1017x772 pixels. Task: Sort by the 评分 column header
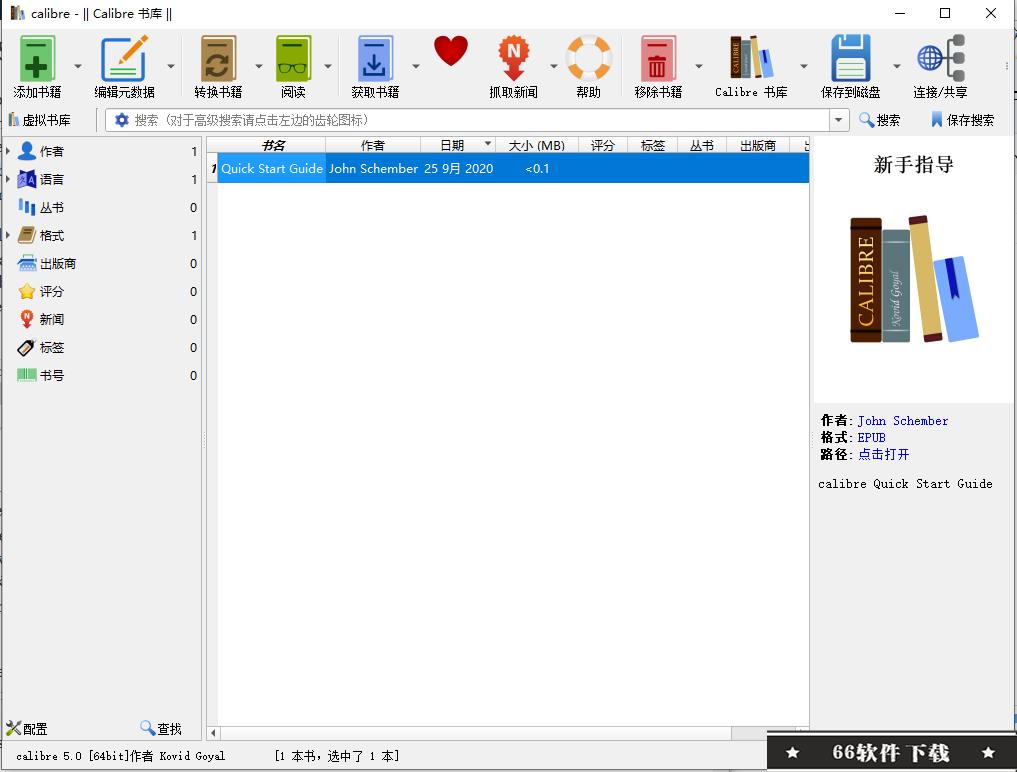coord(603,145)
